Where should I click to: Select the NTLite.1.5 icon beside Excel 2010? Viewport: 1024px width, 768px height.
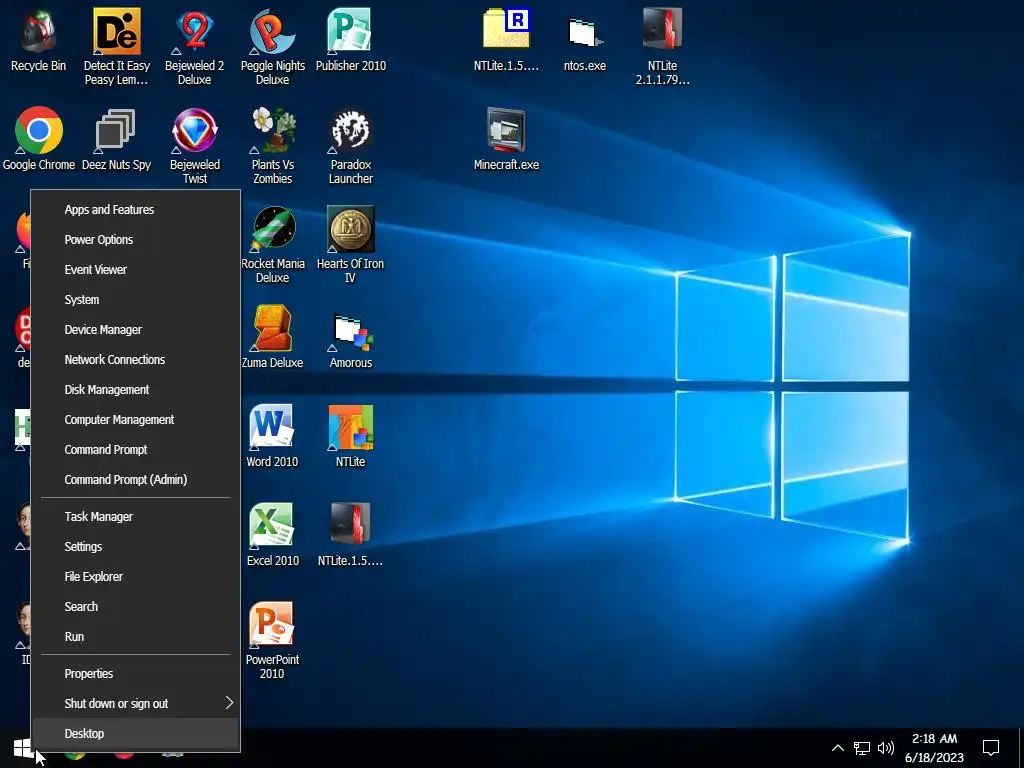coord(351,534)
